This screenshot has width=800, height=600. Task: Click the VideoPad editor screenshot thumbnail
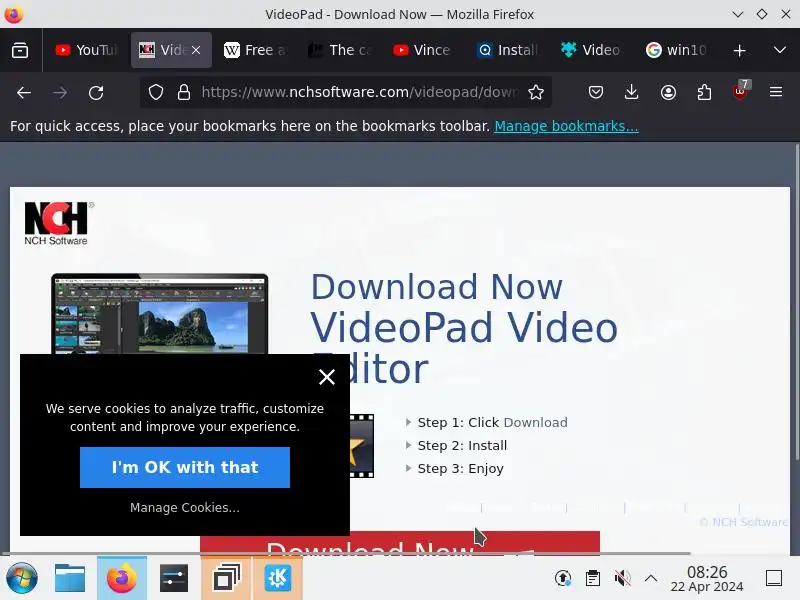pyautogui.click(x=160, y=314)
